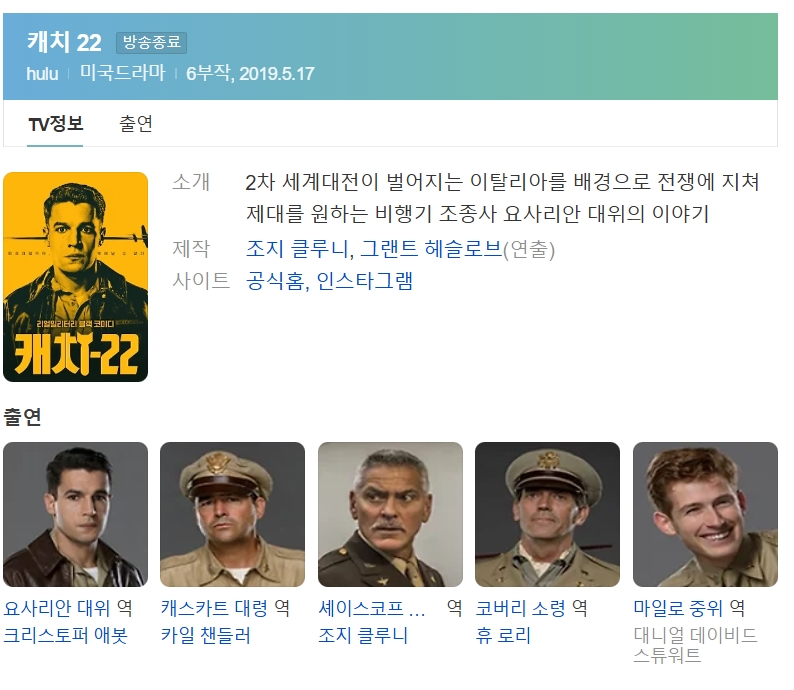
Task: Click 휴 로리 cast photo
Action: [x=547, y=514]
